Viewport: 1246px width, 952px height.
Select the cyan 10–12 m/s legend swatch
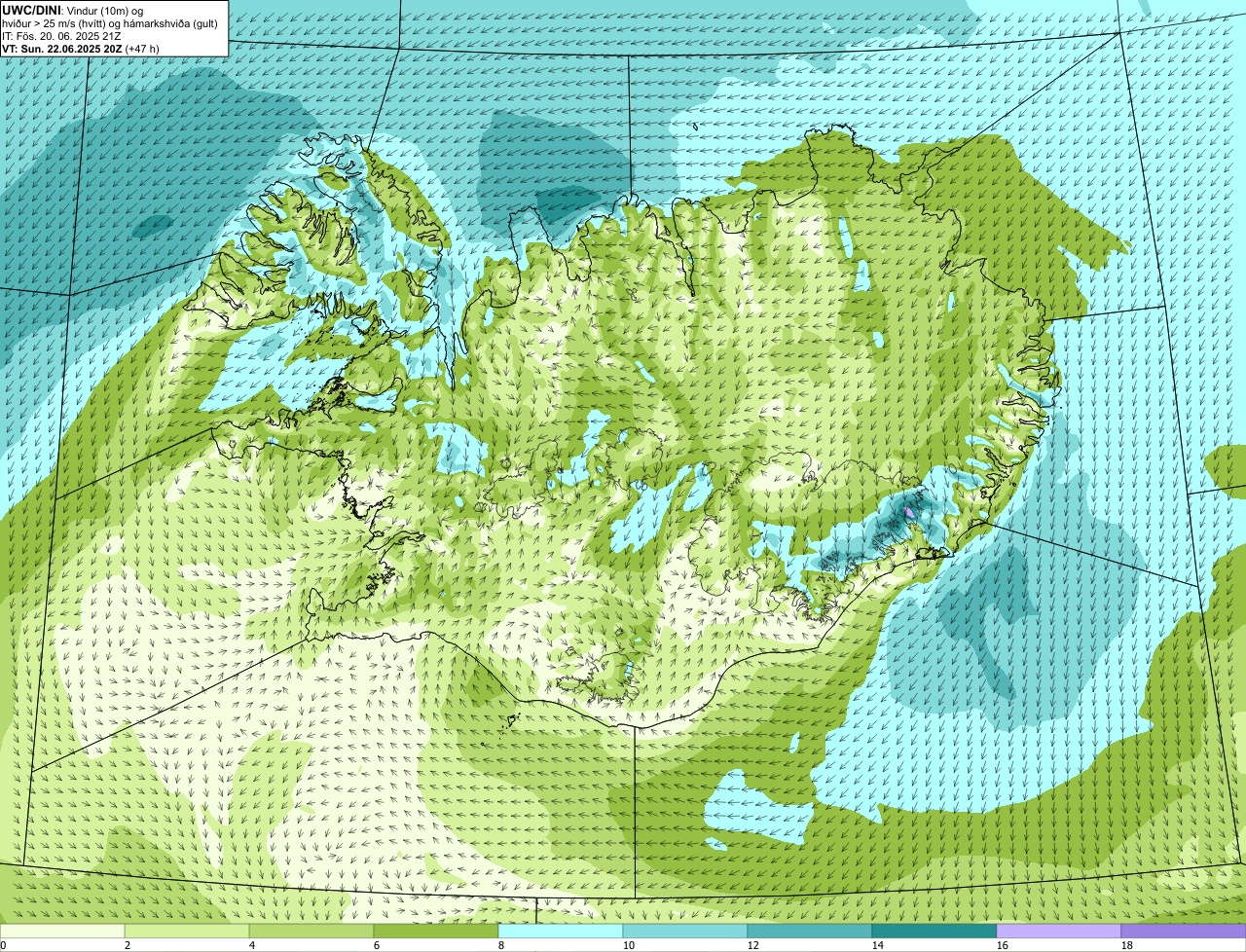coord(685,932)
